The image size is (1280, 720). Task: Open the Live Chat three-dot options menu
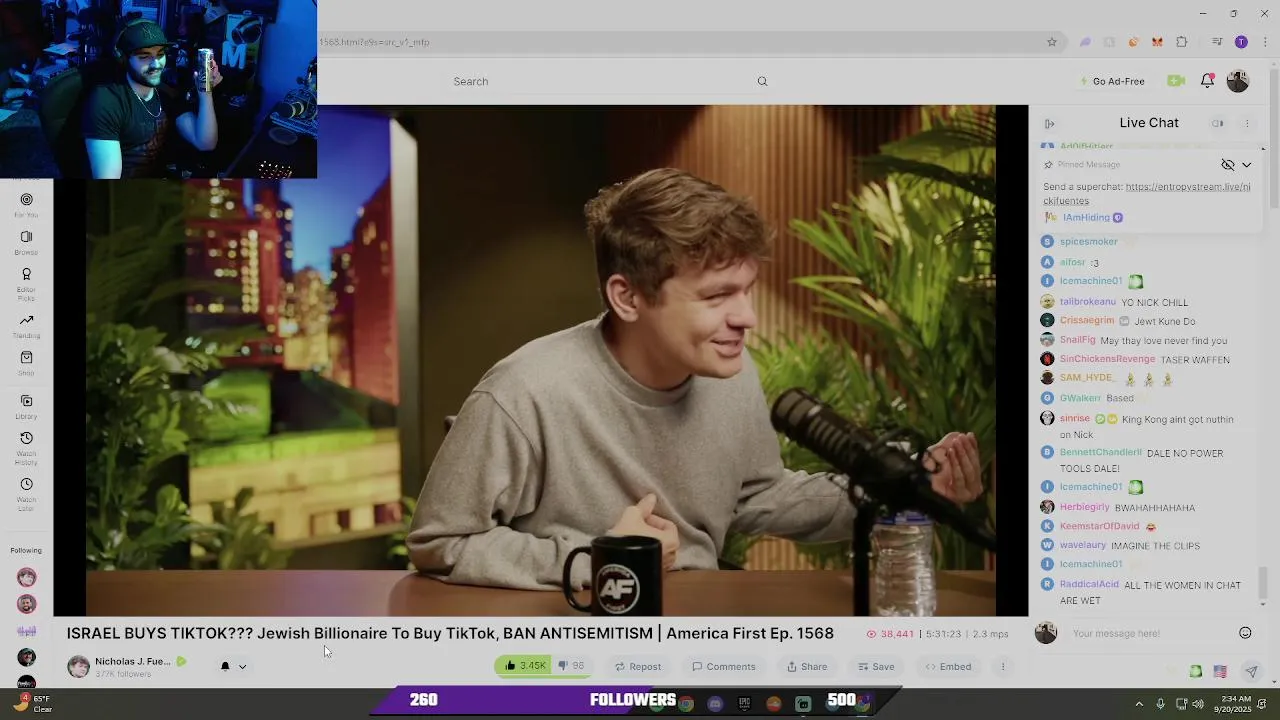pos(1247,123)
